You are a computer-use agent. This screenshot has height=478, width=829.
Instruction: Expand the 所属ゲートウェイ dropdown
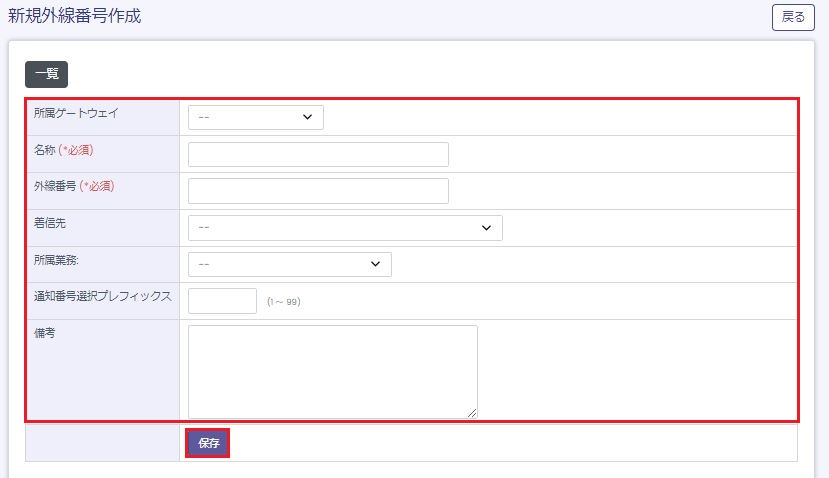(256, 117)
